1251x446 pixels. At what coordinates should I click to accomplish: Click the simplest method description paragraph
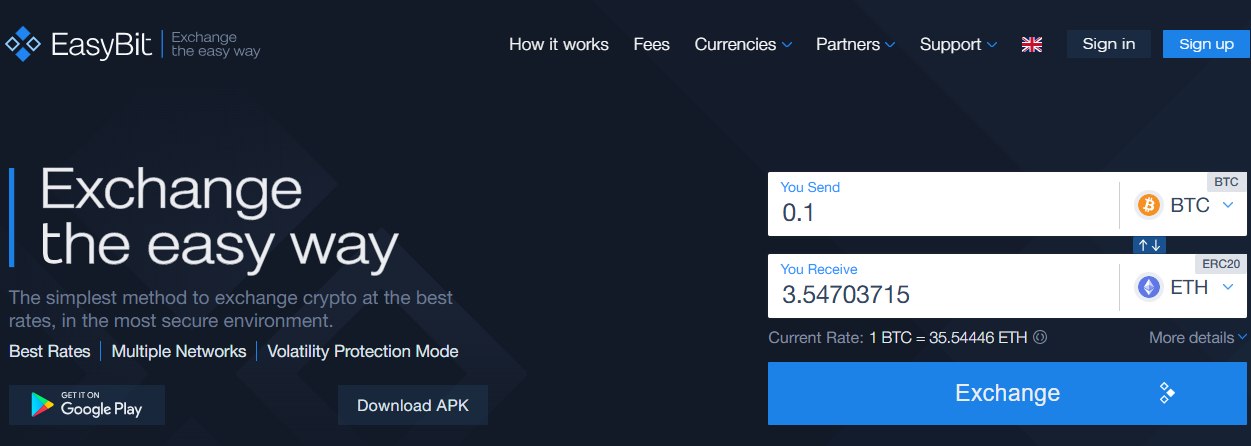(231, 310)
